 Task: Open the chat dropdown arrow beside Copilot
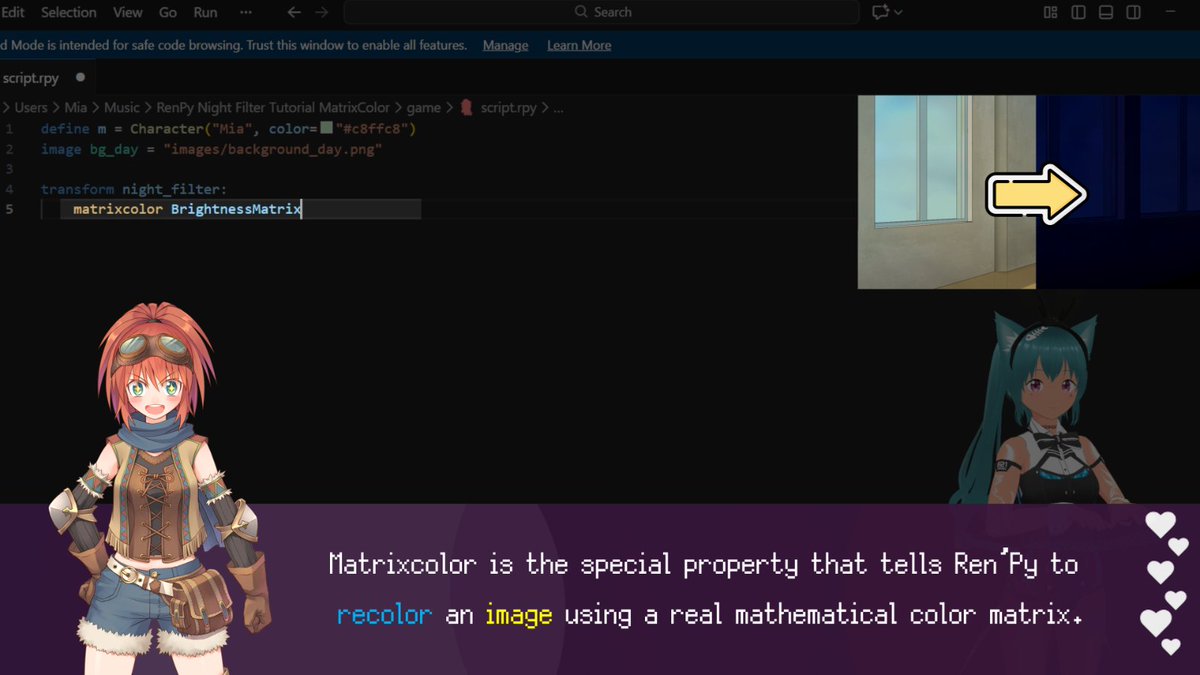click(x=898, y=12)
